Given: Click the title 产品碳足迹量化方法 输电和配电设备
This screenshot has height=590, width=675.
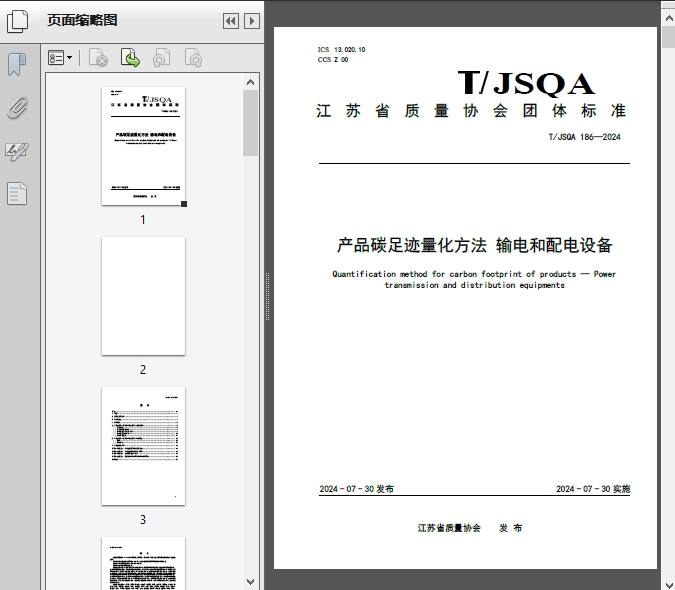Looking at the screenshot, I should pos(474,245).
